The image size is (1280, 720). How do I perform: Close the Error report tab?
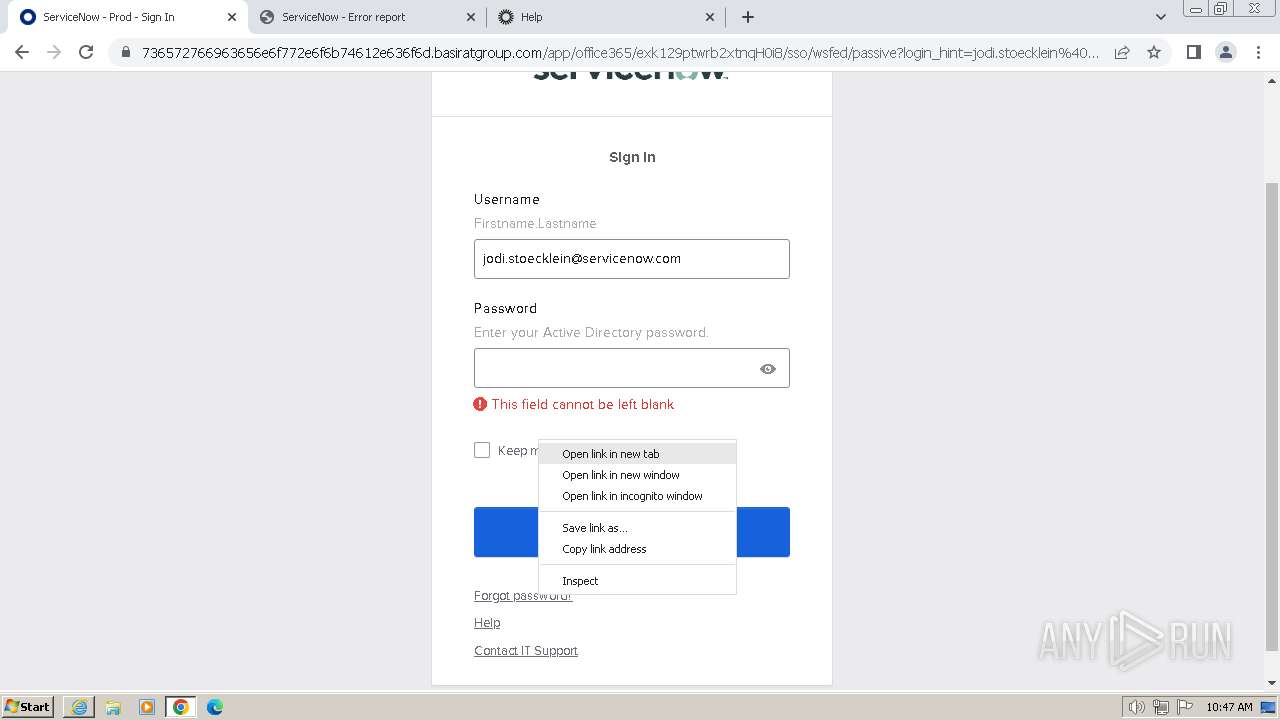point(472,17)
